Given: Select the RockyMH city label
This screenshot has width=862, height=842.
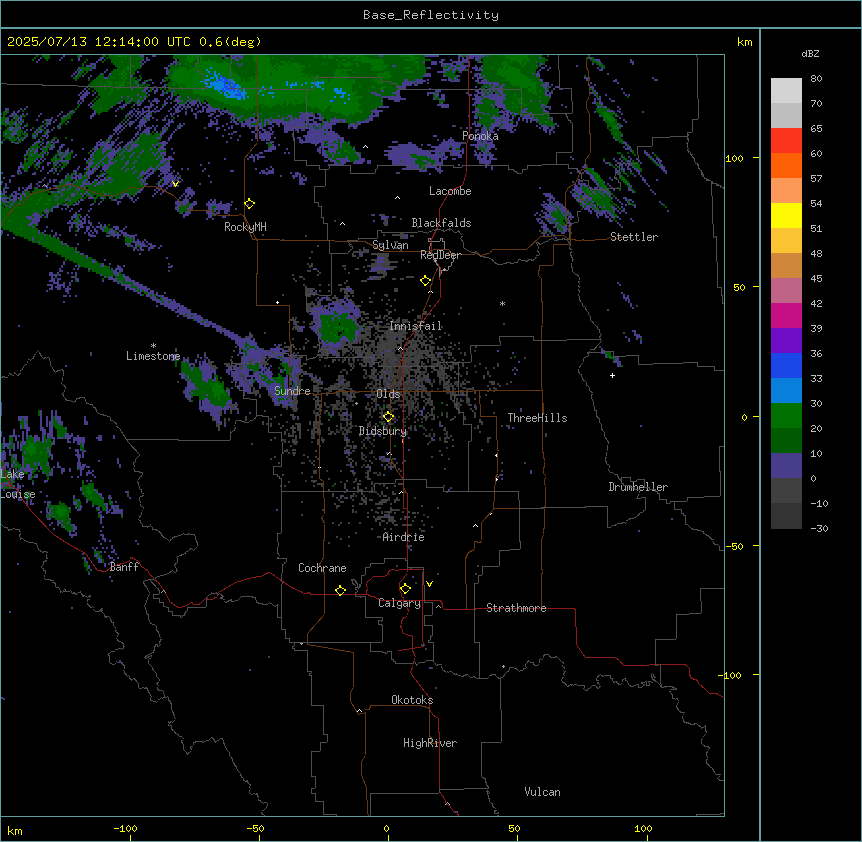Looking at the screenshot, I should (245, 227).
